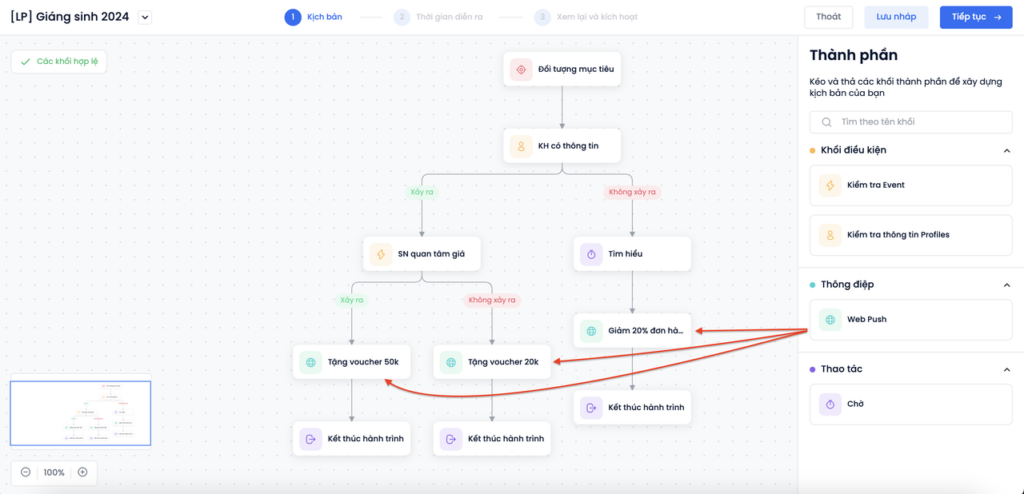Click the [LP] Giáng sinh 2024 title
Screen dimensions: 1024x494
click(70, 17)
